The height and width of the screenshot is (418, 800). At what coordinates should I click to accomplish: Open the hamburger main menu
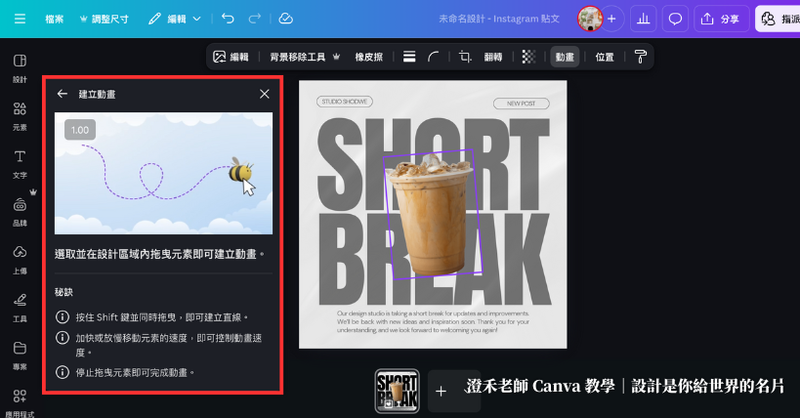(x=20, y=19)
